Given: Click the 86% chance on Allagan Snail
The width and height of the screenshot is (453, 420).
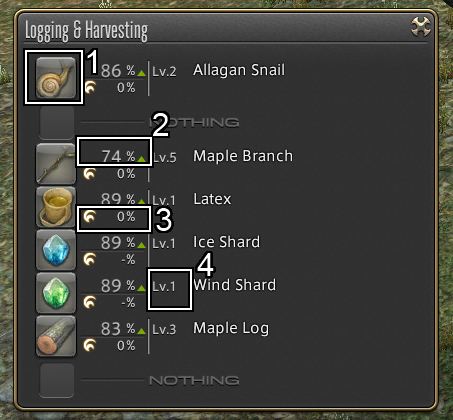Looking at the screenshot, I should (x=118, y=71).
